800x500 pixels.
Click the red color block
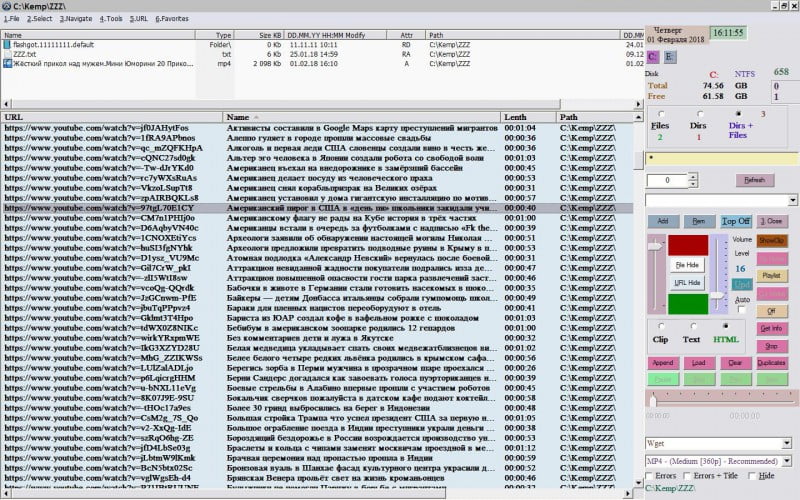[x=686, y=246]
